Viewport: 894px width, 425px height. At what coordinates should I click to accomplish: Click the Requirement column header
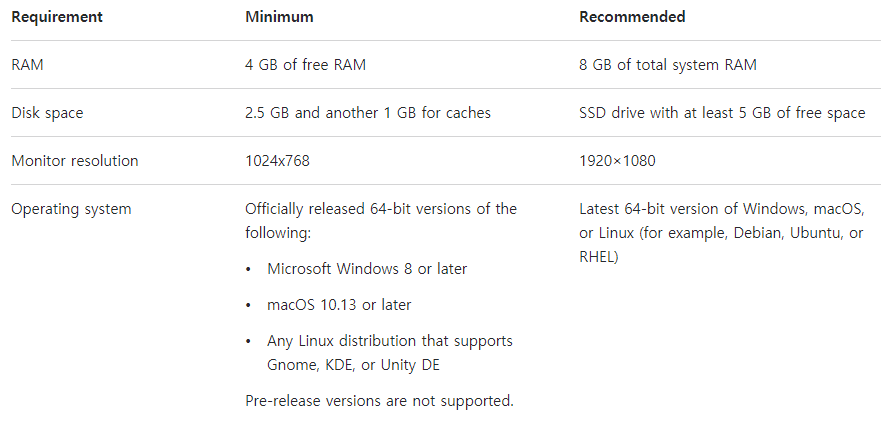[57, 17]
